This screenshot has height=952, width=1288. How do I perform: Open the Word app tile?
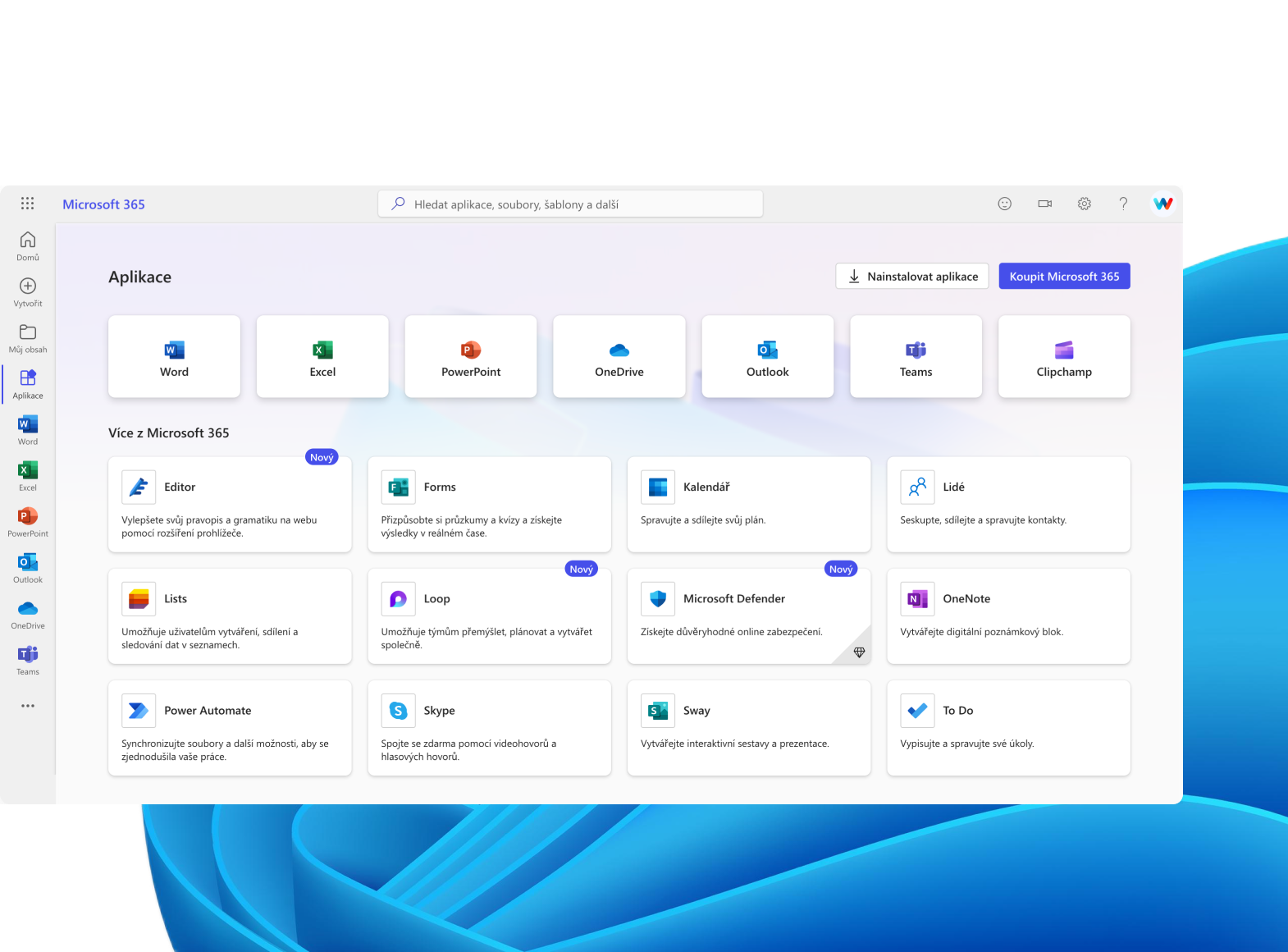[174, 356]
